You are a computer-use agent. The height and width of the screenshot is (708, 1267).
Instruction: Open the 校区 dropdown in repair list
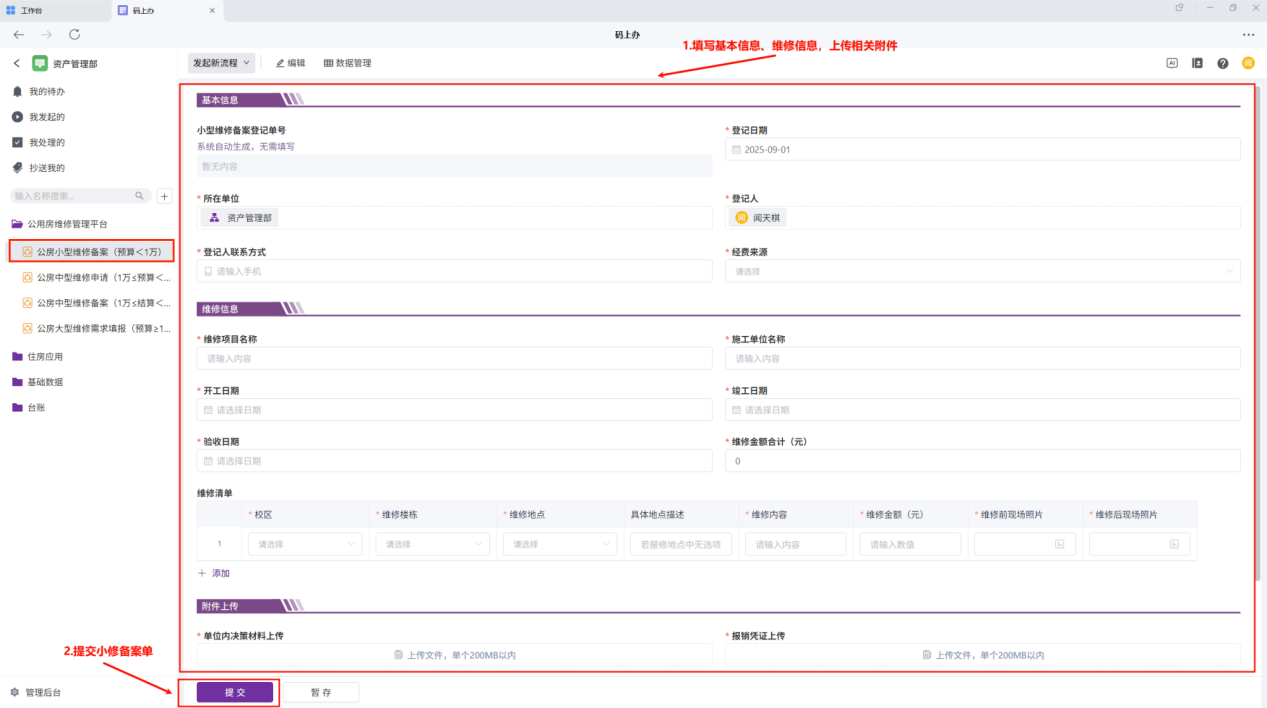pos(305,544)
